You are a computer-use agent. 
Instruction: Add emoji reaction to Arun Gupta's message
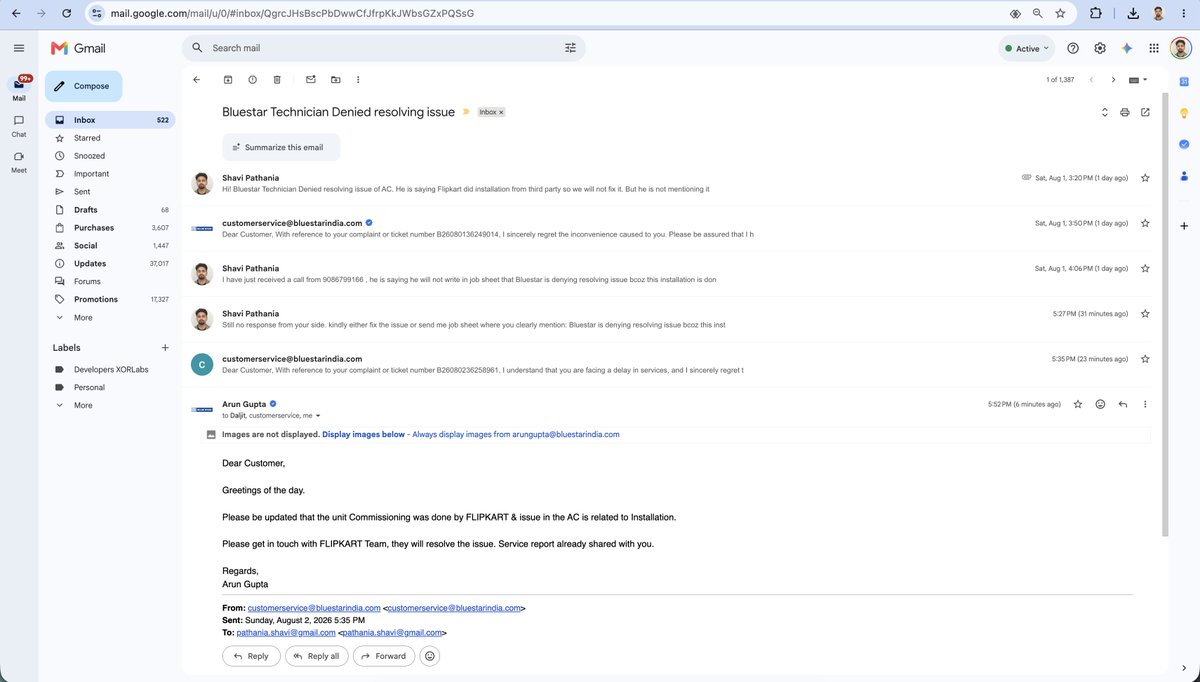pyautogui.click(x=1100, y=404)
